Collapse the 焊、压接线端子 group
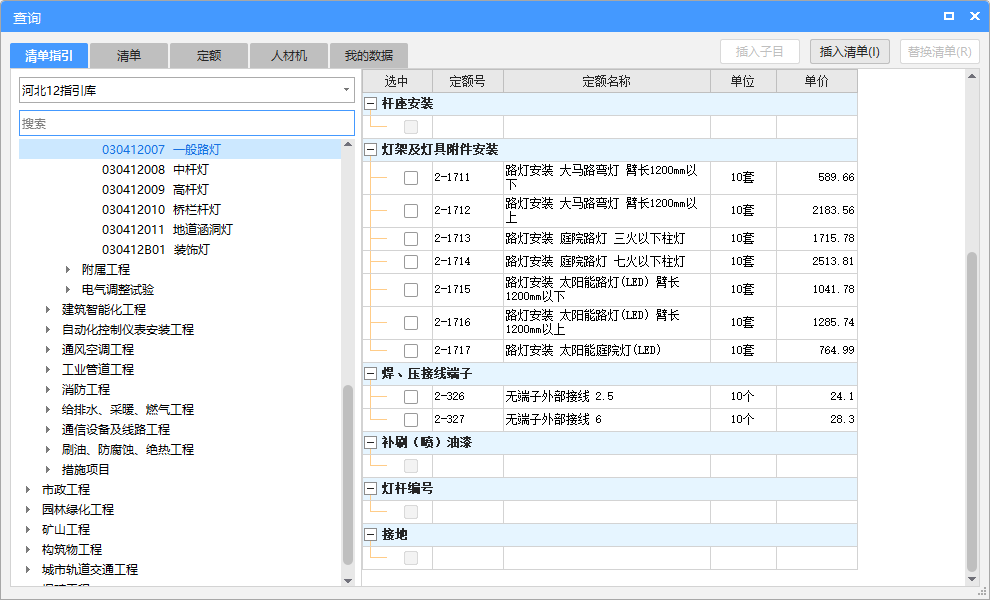 (371, 374)
